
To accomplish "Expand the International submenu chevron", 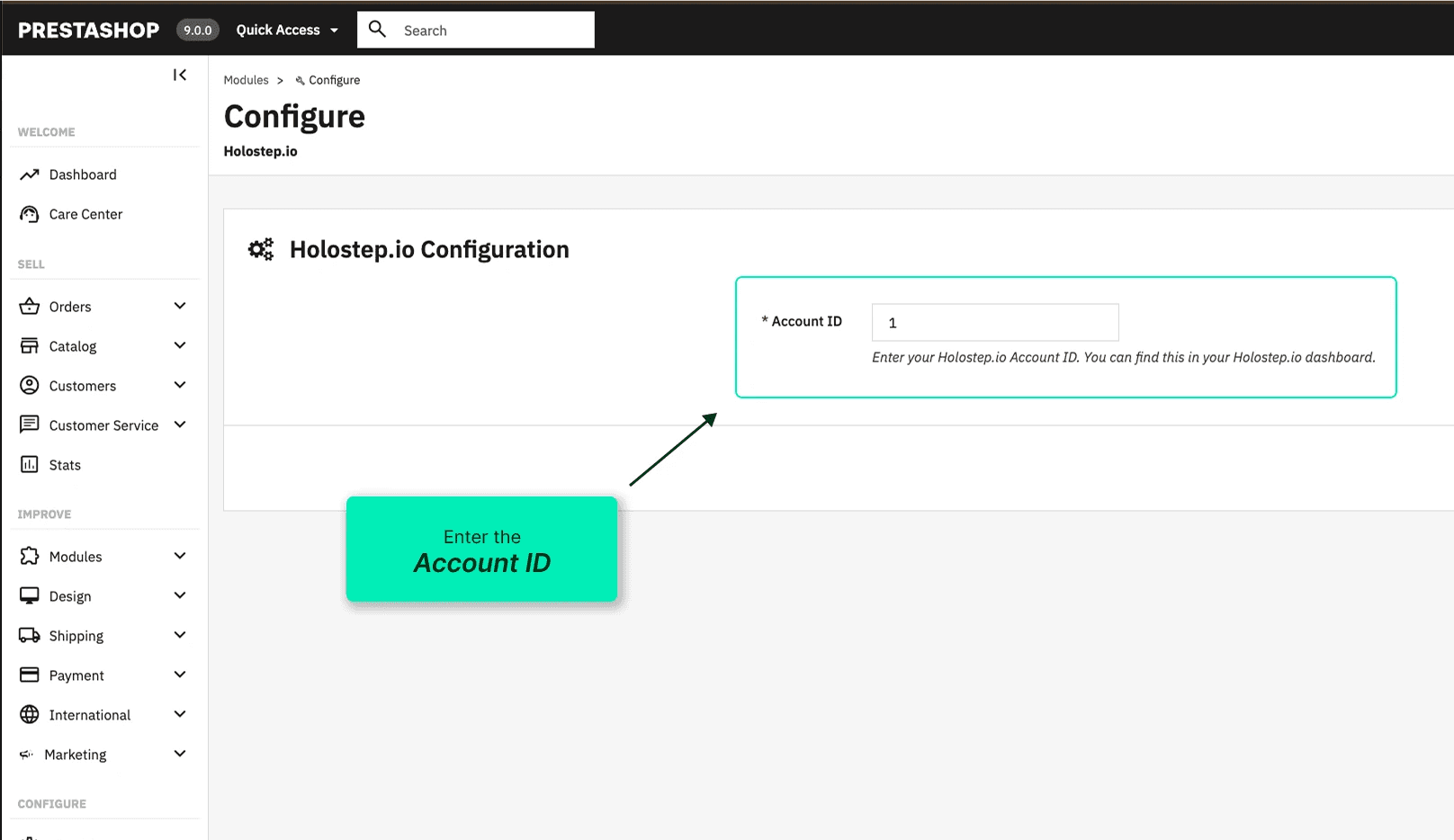I will click(x=180, y=714).
